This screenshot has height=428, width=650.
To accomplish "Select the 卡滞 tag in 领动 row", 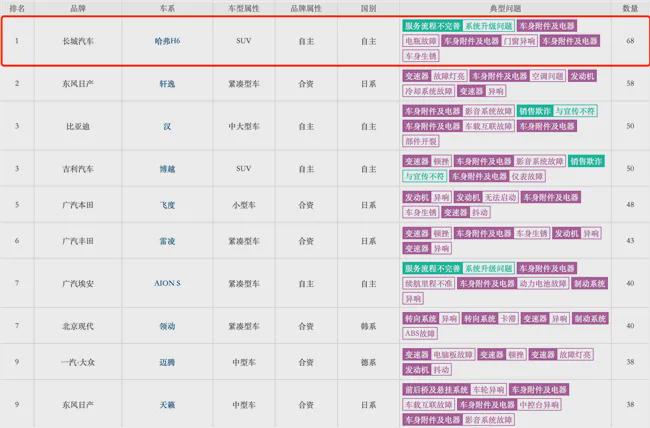I will tap(508, 319).
